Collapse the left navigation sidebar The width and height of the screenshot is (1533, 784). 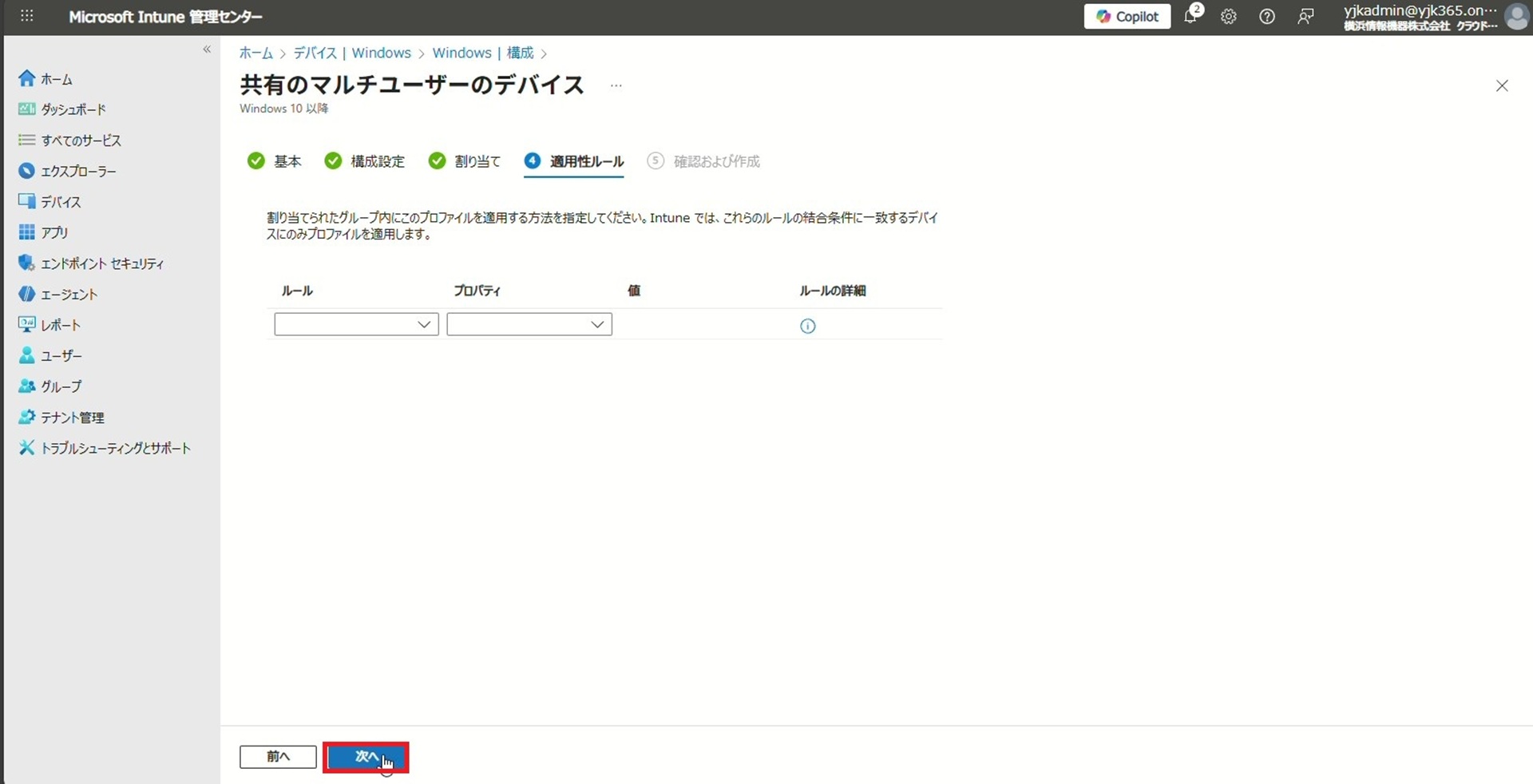(x=207, y=49)
